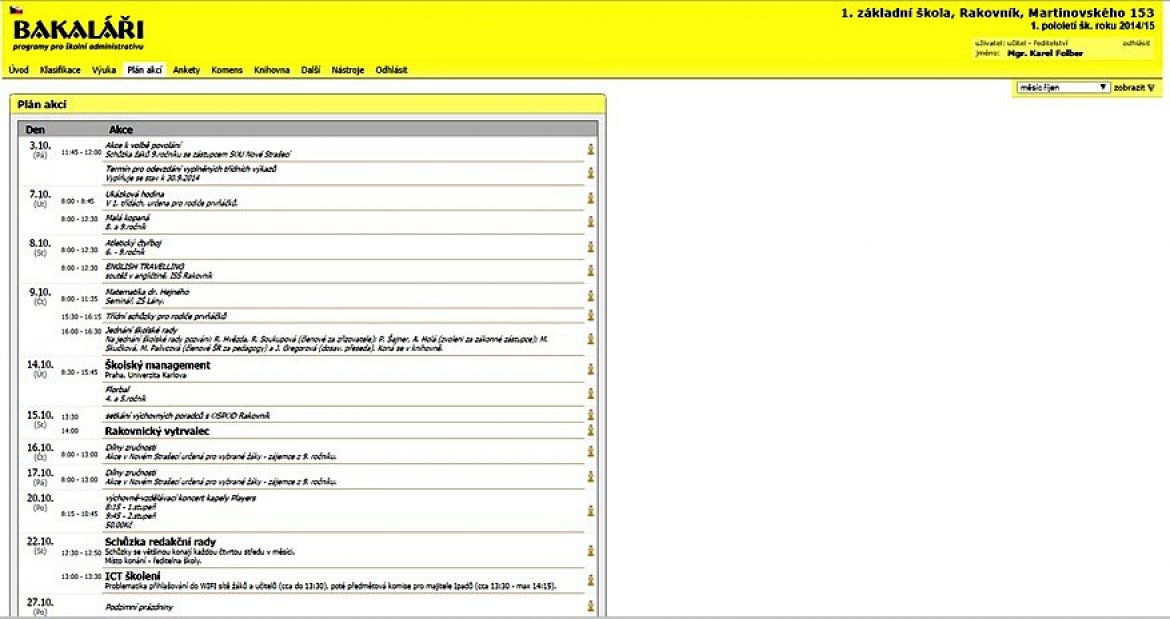Click the Den column header

click(x=35, y=130)
